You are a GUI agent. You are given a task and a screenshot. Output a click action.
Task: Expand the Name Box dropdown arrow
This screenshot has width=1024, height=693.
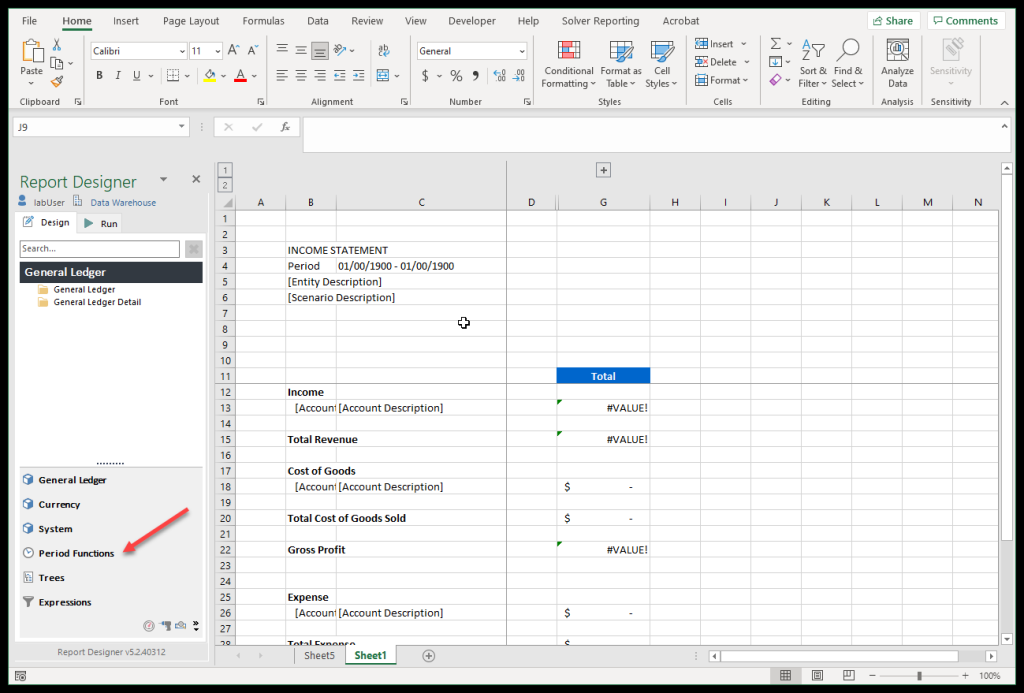[181, 127]
